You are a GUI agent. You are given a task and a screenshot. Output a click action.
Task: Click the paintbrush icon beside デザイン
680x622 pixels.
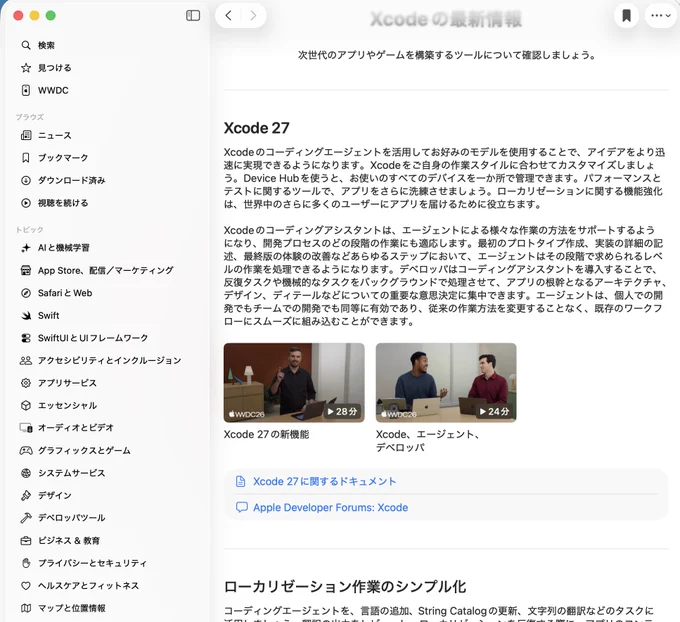coord(26,495)
